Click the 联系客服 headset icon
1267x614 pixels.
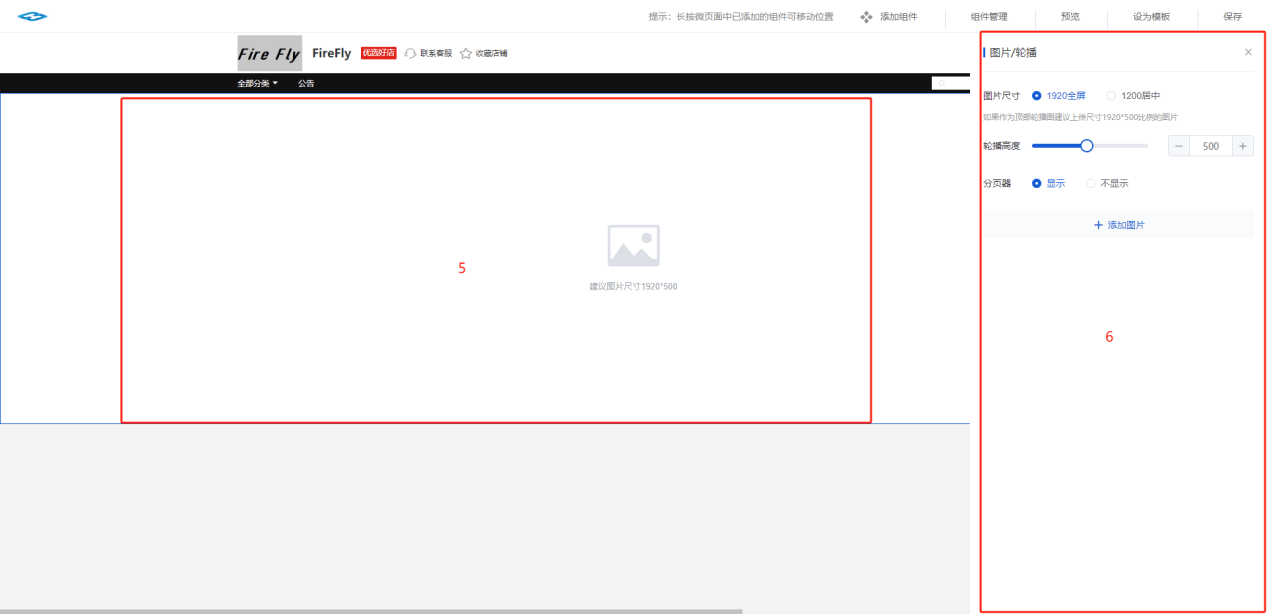pos(410,54)
